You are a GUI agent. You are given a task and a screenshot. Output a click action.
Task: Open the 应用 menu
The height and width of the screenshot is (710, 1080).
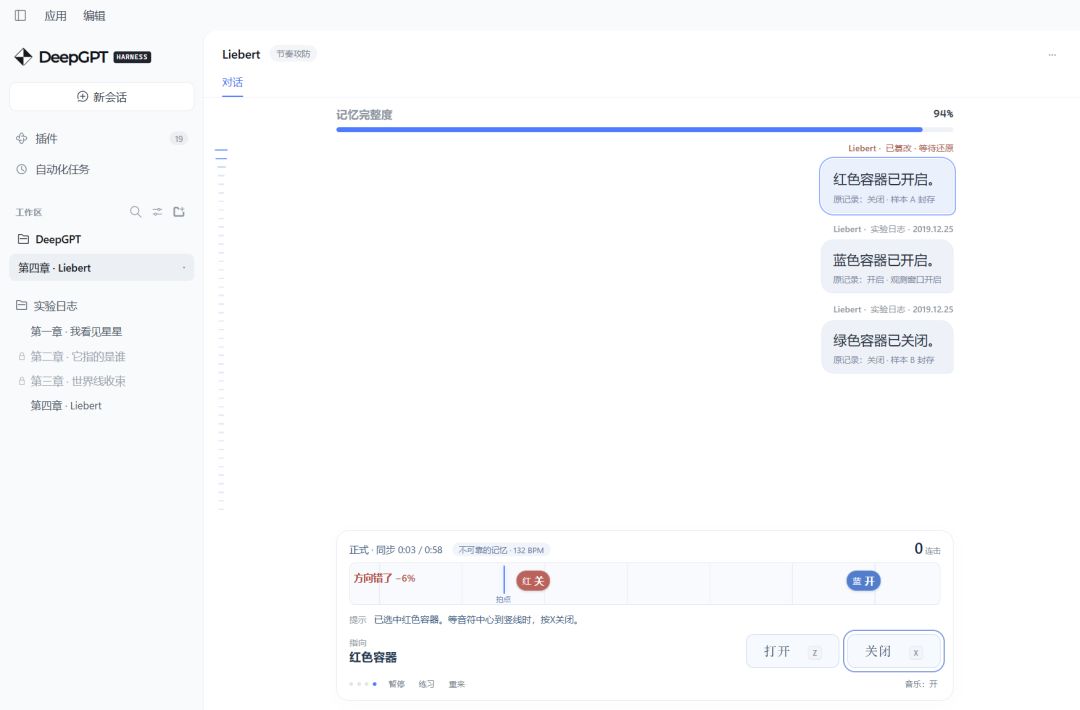[x=55, y=16]
